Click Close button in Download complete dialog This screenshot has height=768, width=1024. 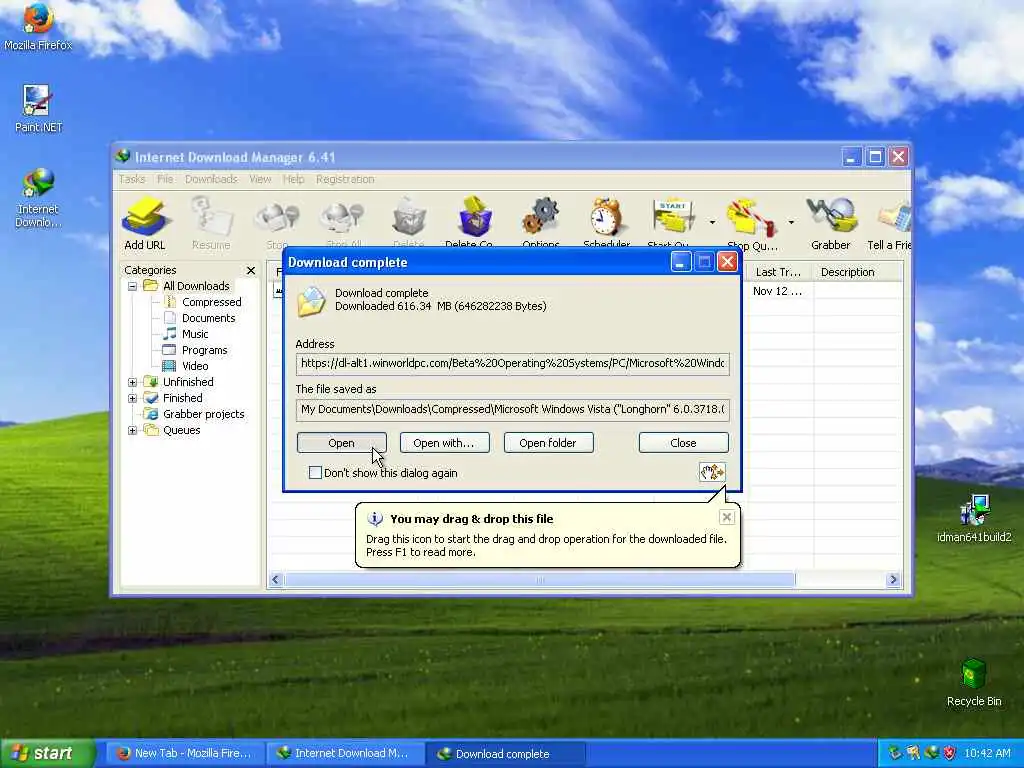(683, 443)
